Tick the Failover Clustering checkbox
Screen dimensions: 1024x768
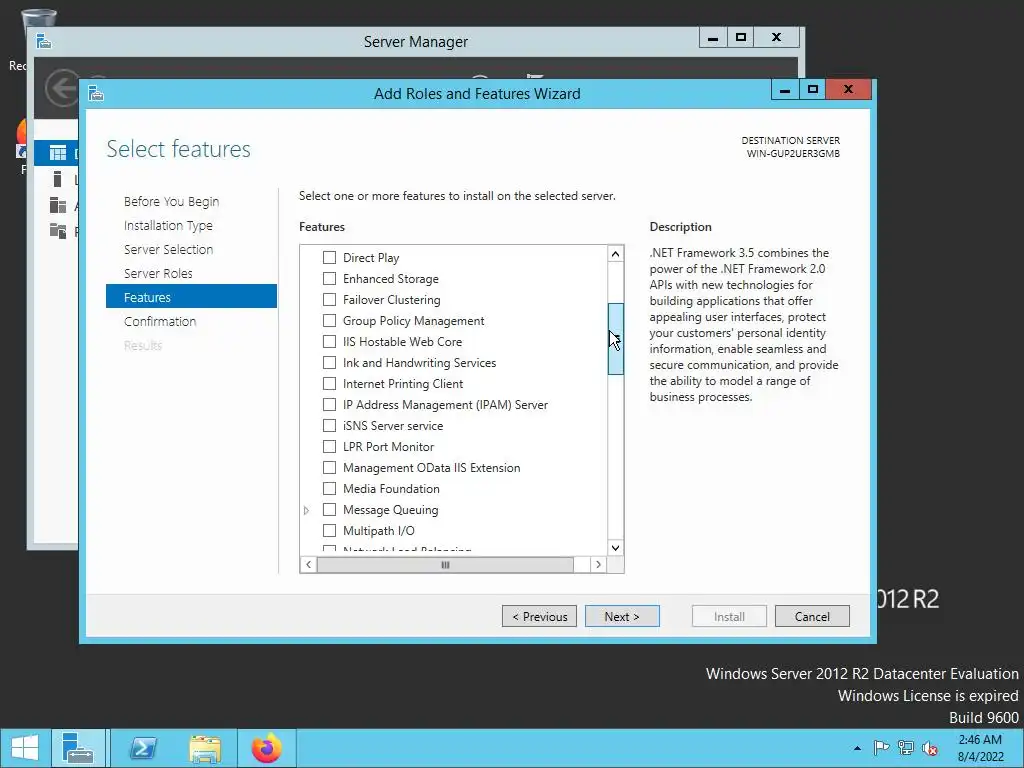[329, 299]
